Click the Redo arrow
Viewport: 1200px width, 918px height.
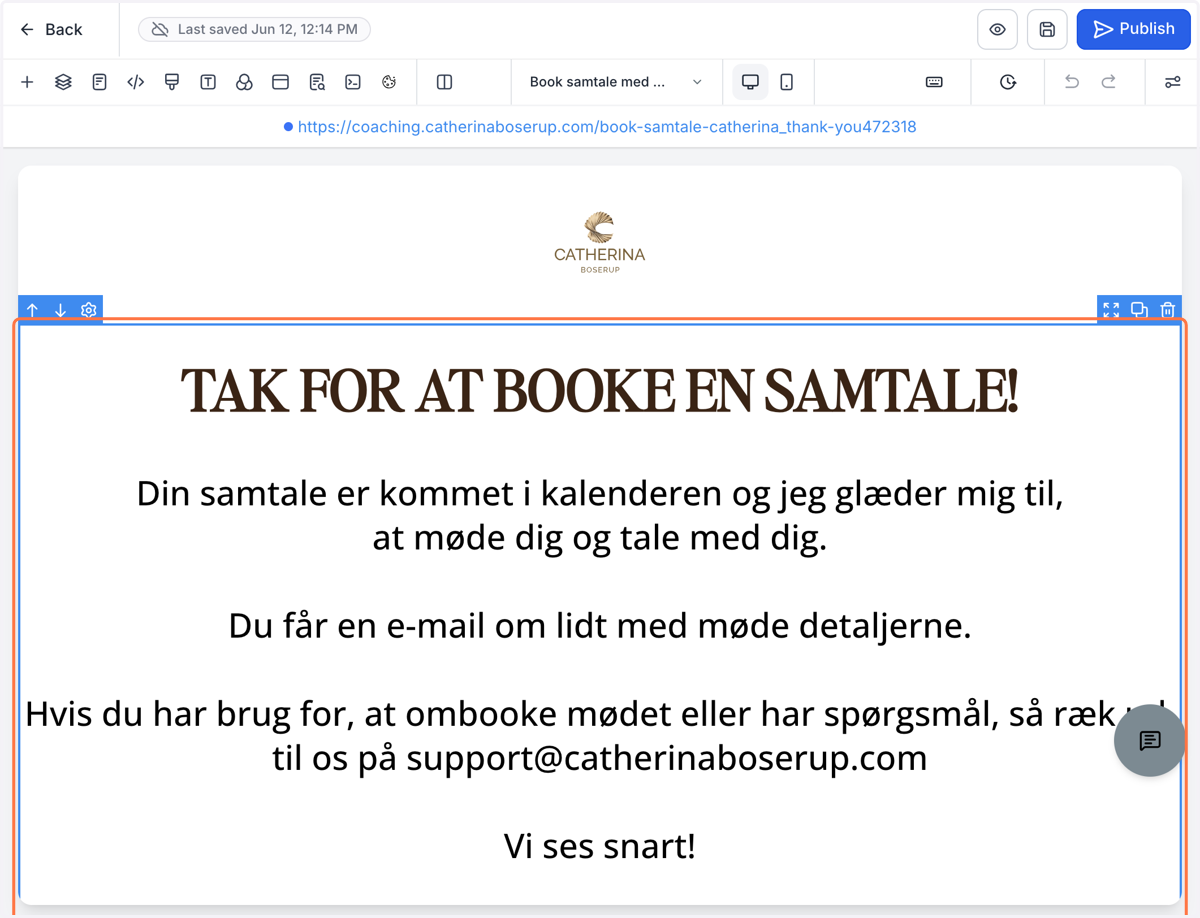[1109, 82]
